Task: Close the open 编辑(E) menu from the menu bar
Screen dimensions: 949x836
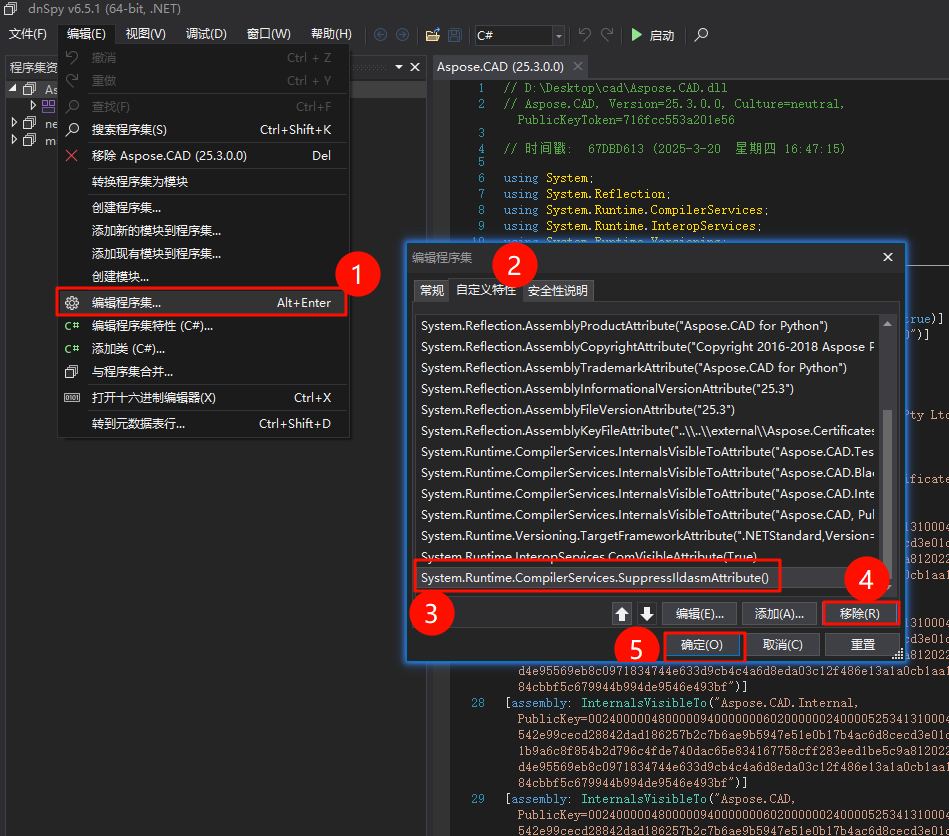Action: tap(86, 34)
